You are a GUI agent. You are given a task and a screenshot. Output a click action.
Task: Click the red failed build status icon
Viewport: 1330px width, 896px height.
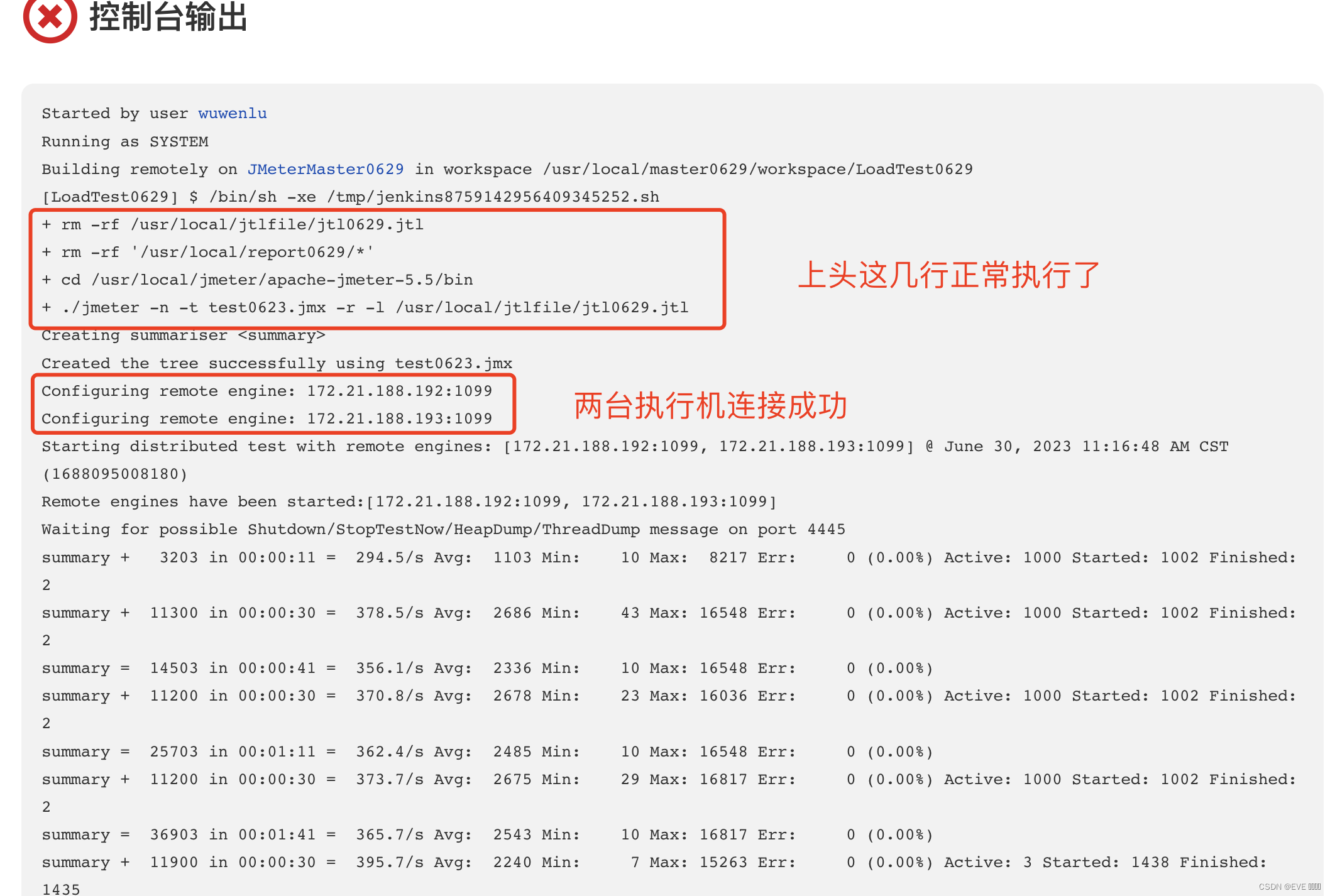click(50, 18)
